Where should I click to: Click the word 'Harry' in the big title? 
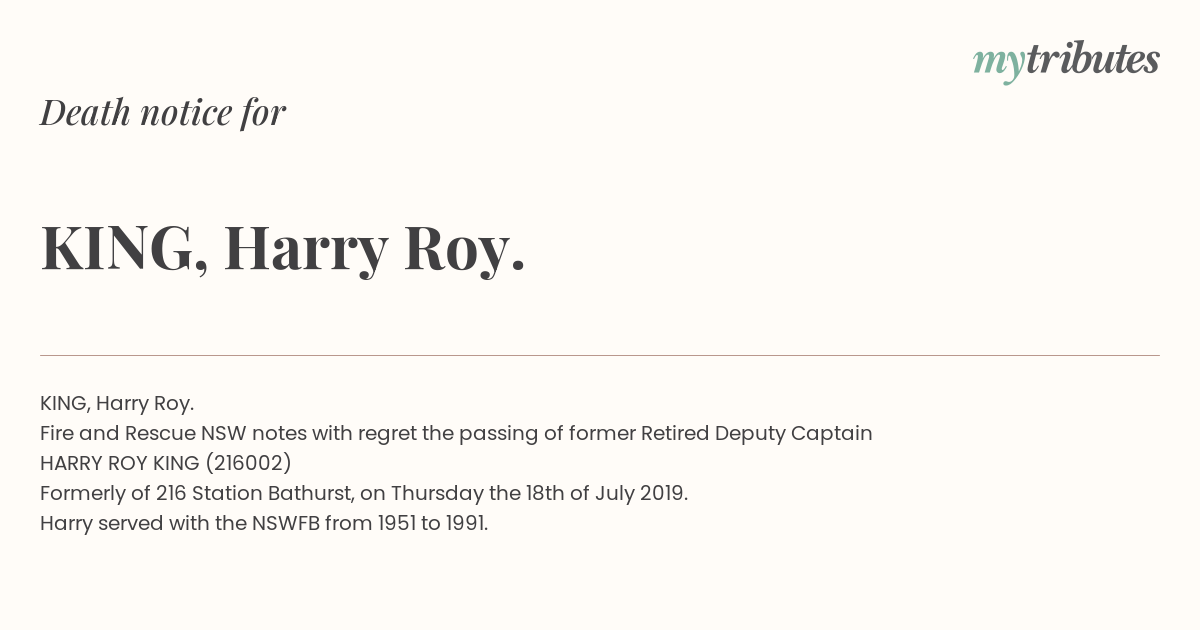point(305,249)
